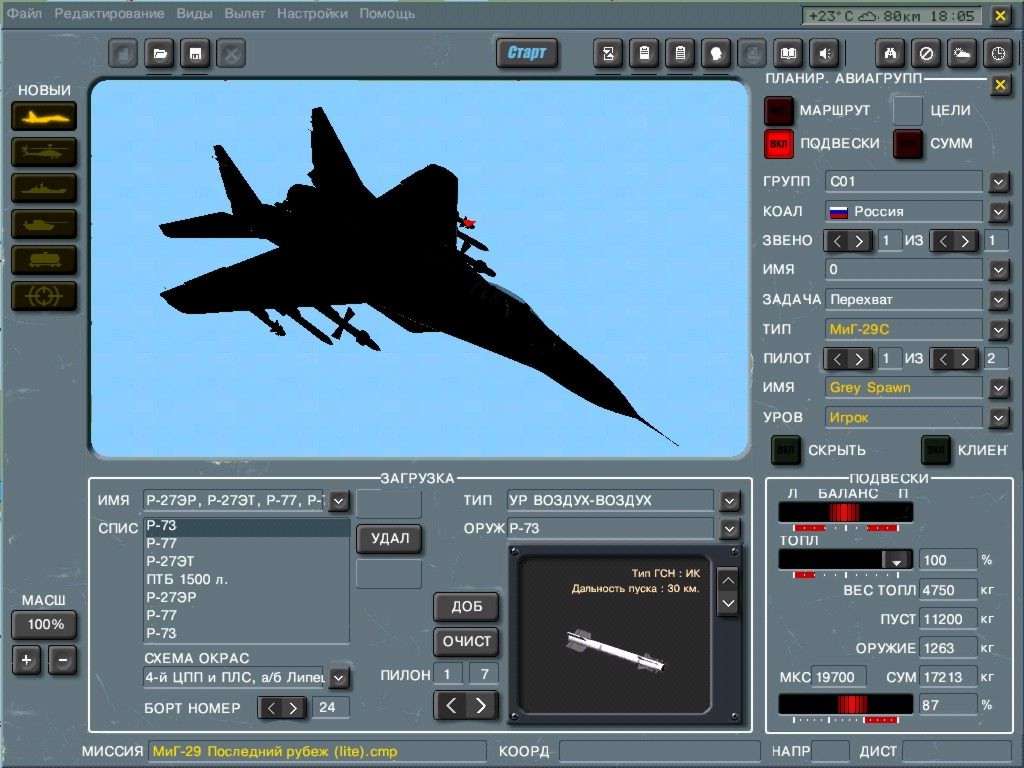Open the ГРУПП group dropdown
The width and height of the screenshot is (1024, 768).
click(999, 182)
